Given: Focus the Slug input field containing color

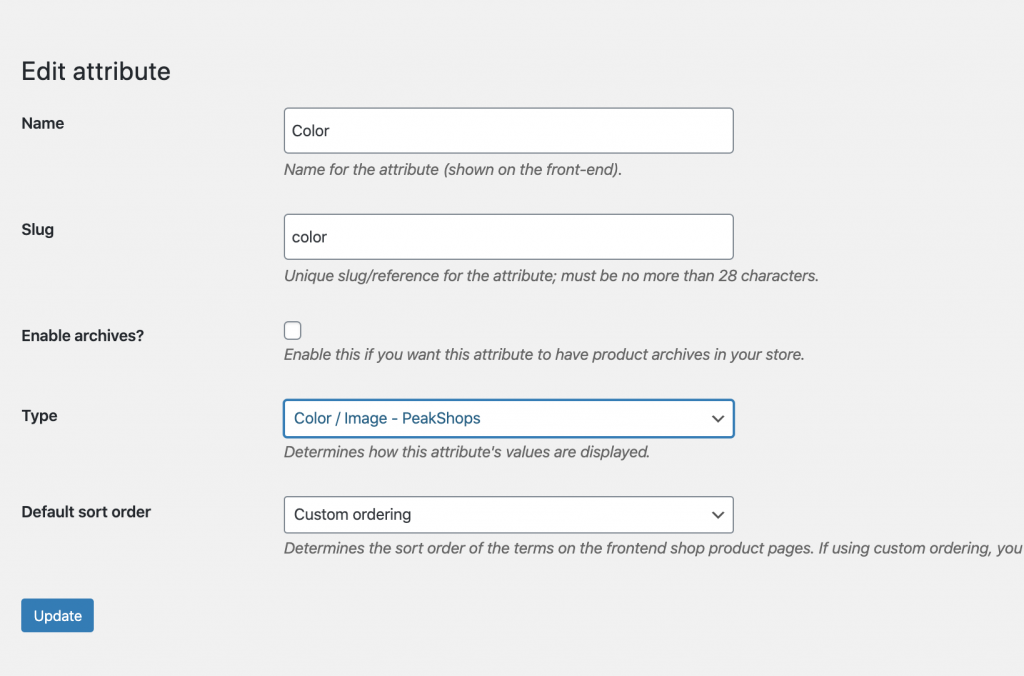Looking at the screenshot, I should pos(509,236).
